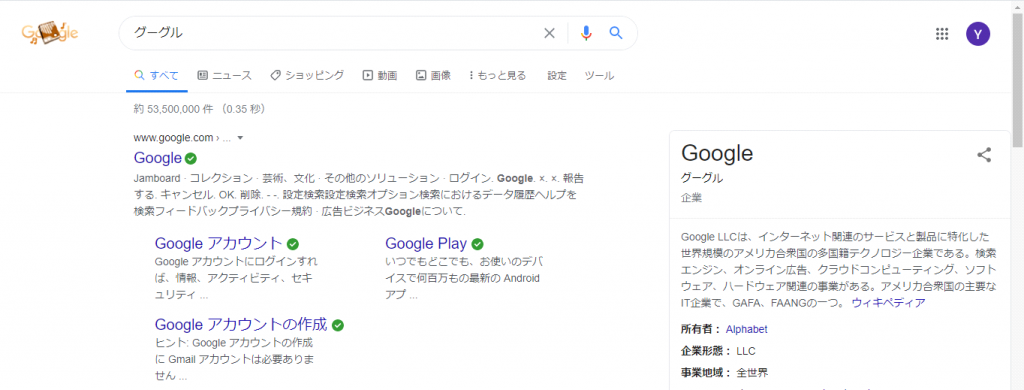The image size is (1024, 390).
Task: Click inside the グーグル search field
Action: click(x=333, y=33)
